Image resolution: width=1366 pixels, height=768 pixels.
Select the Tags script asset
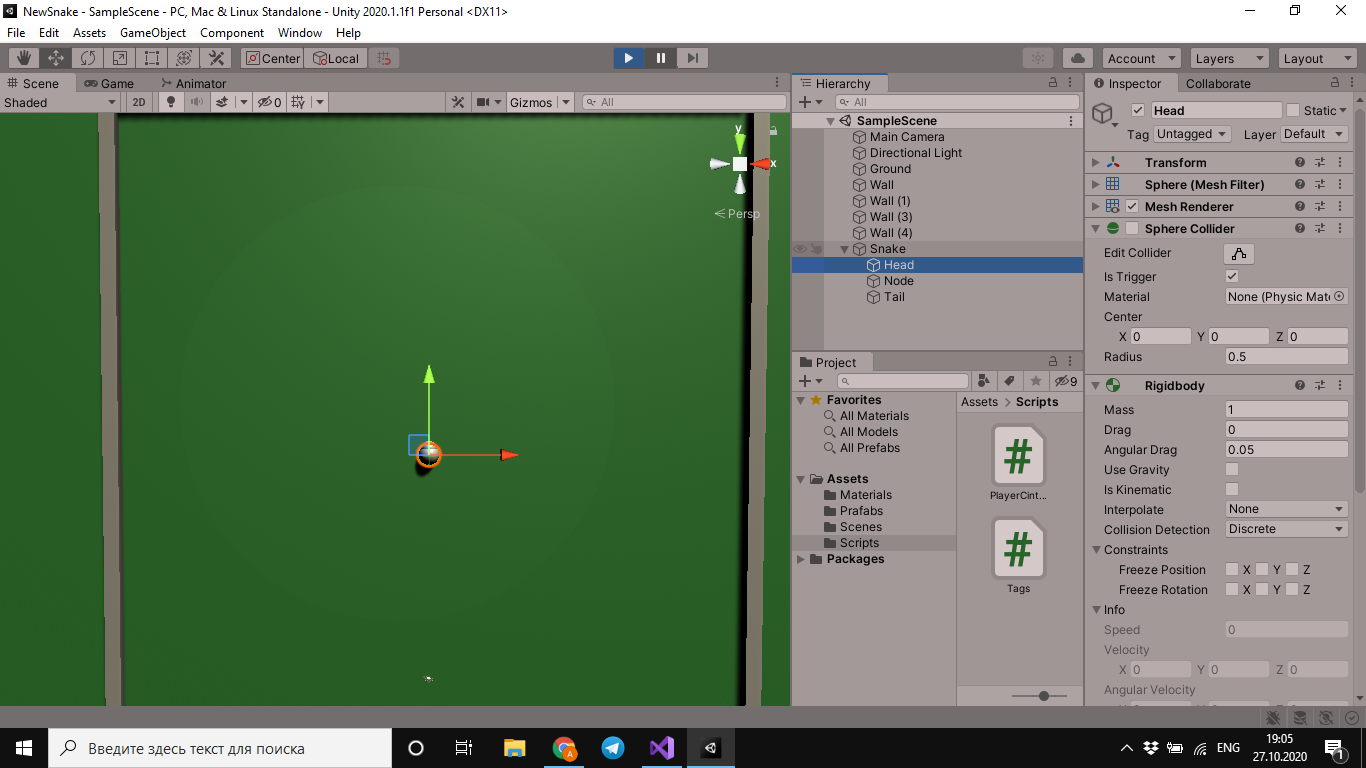point(1018,556)
